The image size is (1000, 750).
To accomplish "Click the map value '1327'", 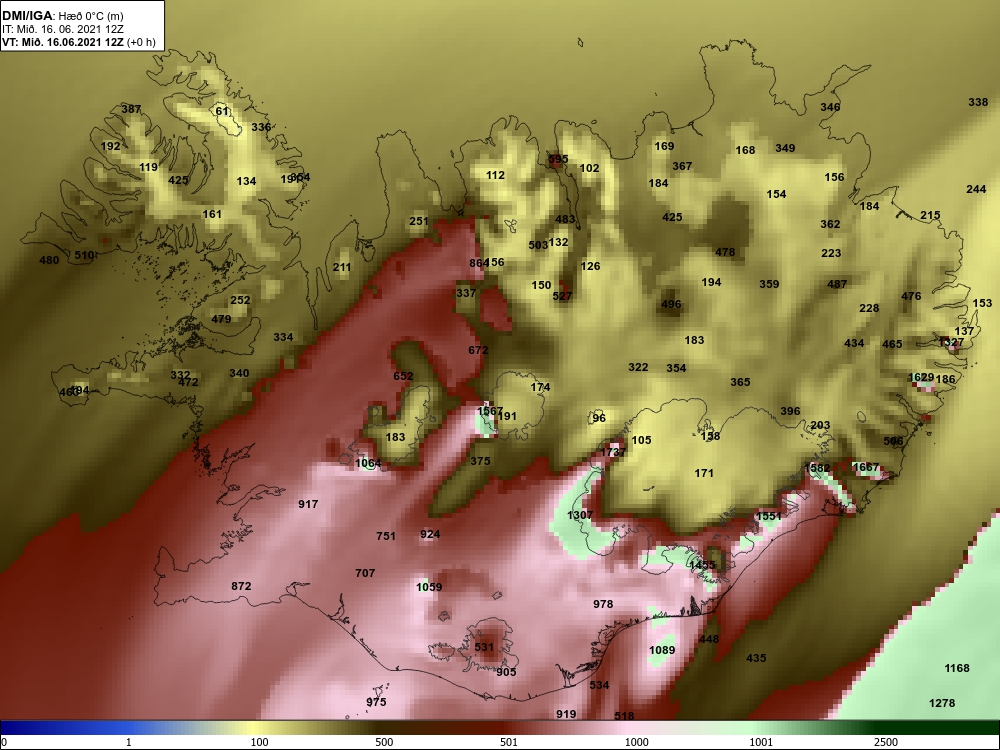I will pyautogui.click(x=951, y=342).
